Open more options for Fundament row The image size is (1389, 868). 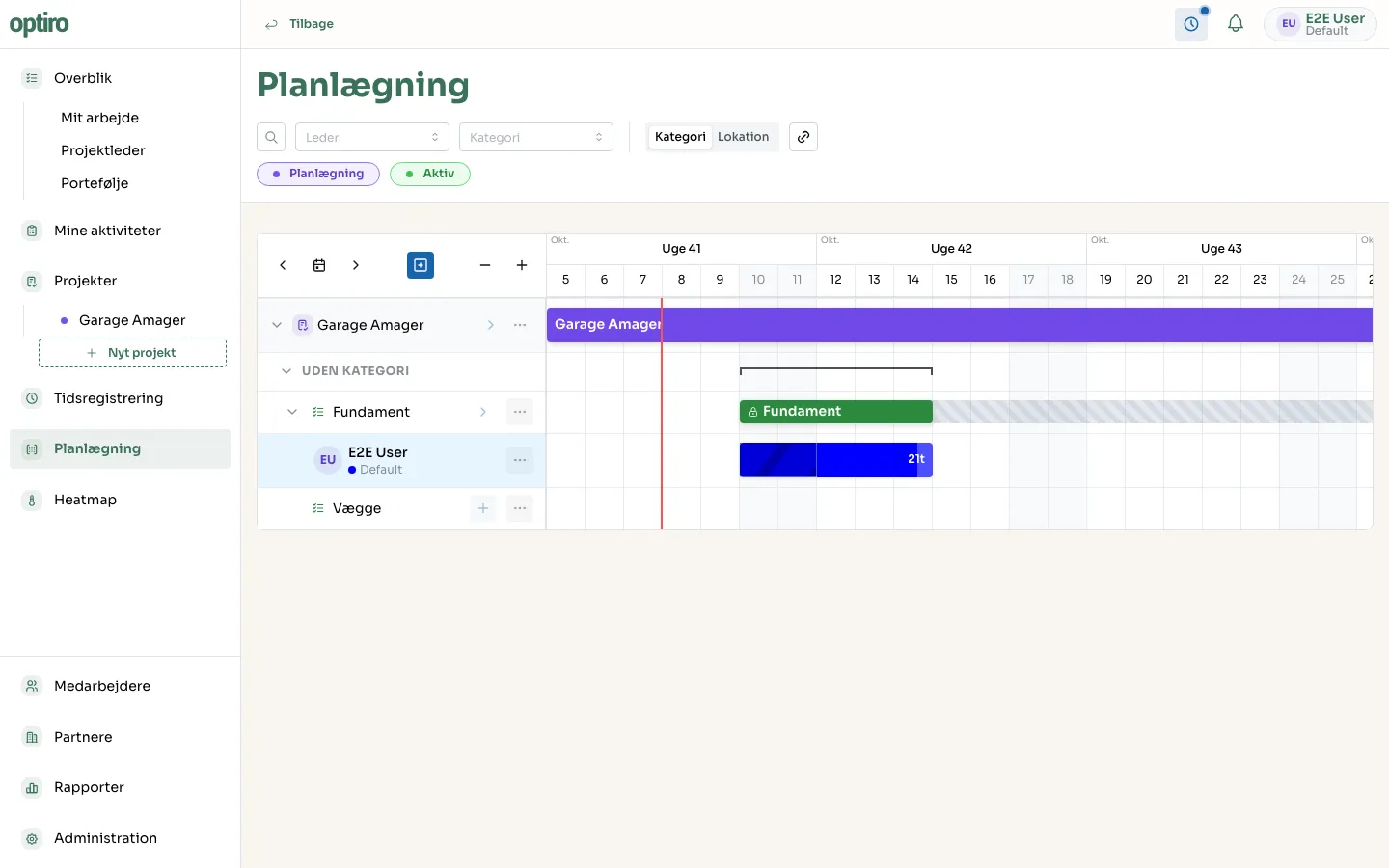coord(520,412)
